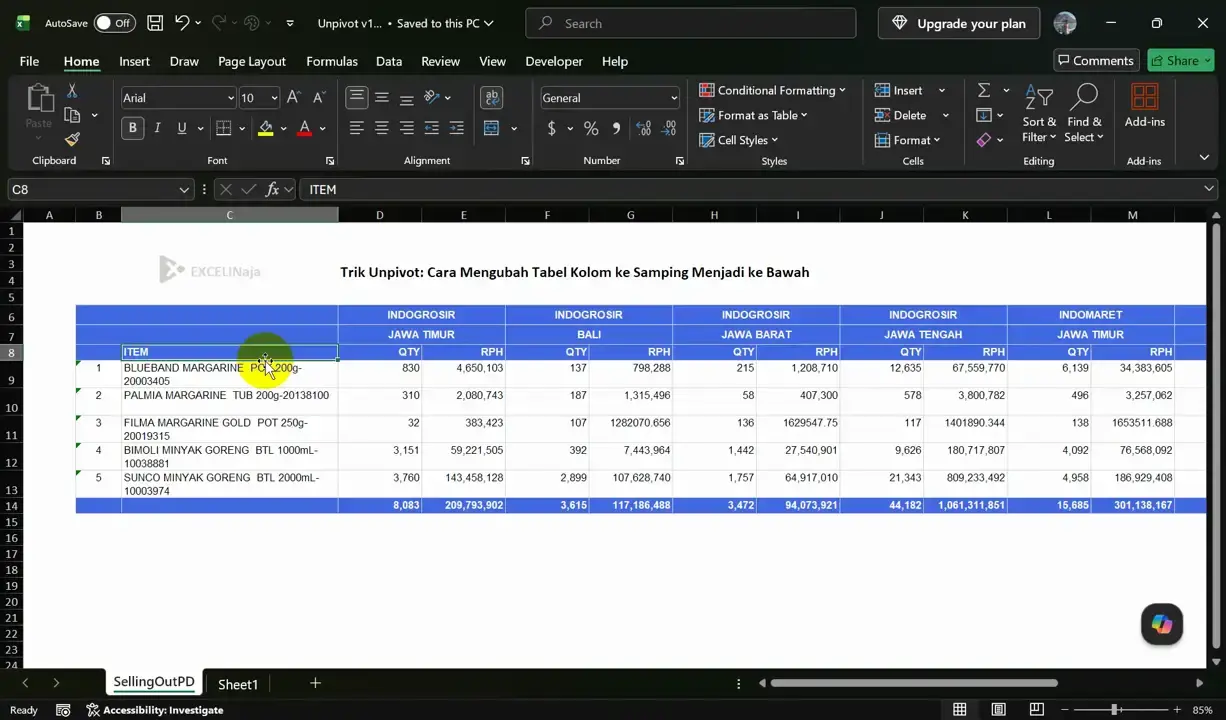This screenshot has width=1226, height=720.
Task: Apply Comma Style format
Action: click(616, 128)
